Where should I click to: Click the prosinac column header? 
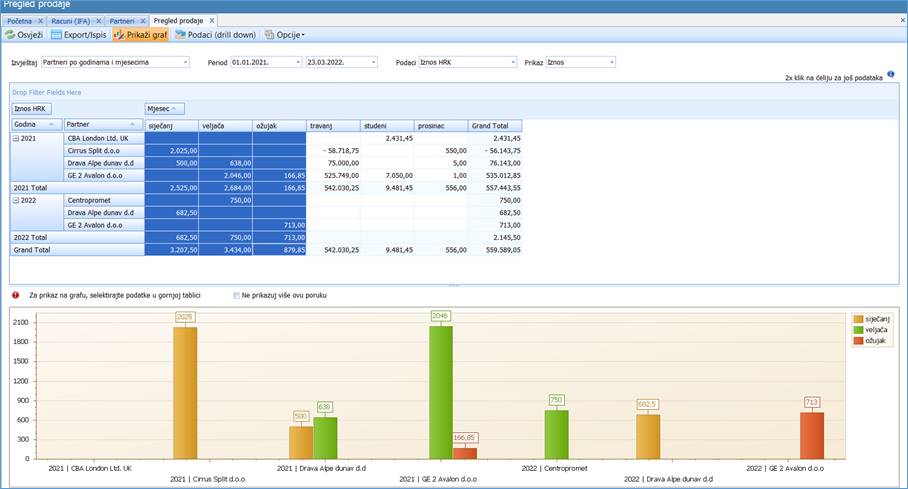441,126
